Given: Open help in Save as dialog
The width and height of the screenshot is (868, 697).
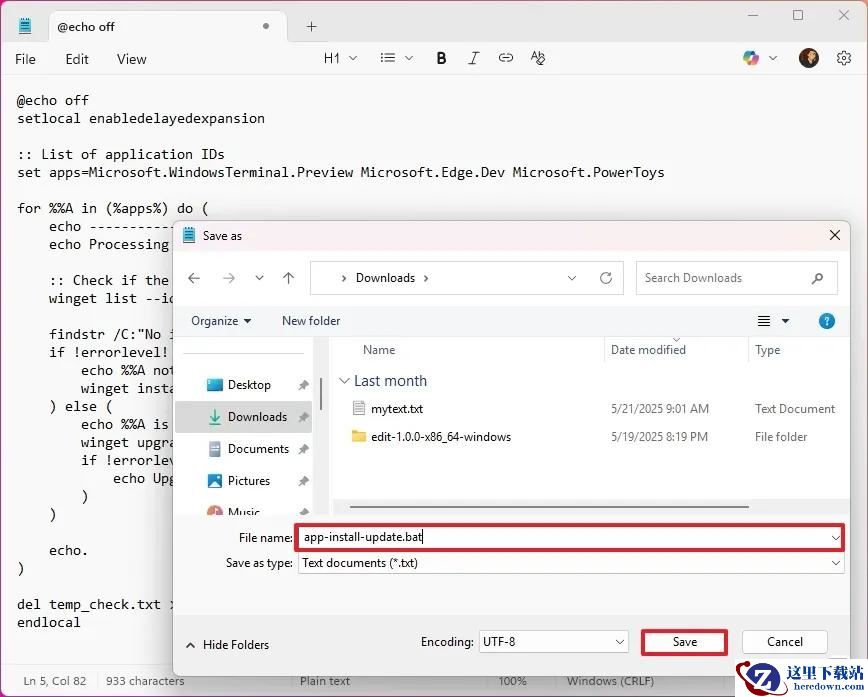Looking at the screenshot, I should coord(826,321).
